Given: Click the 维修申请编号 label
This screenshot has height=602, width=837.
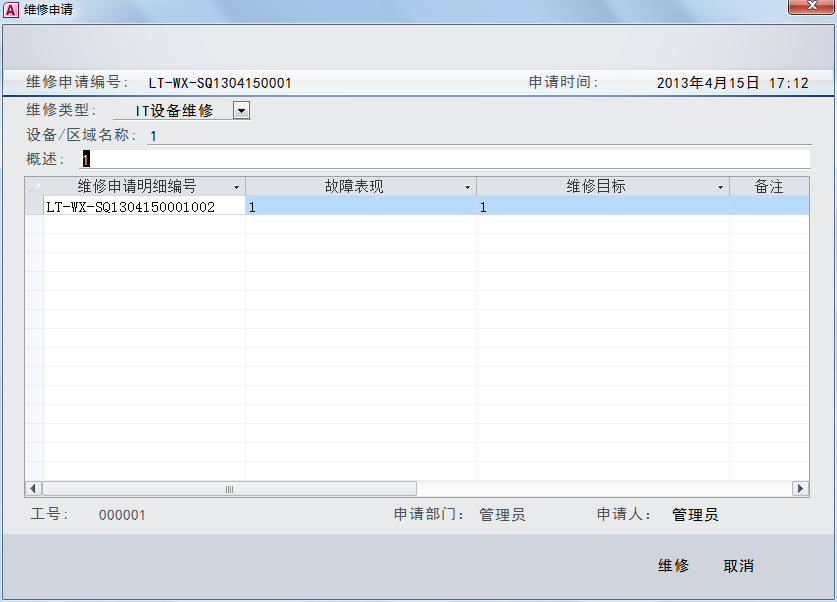Looking at the screenshot, I should pyautogui.click(x=77, y=82).
